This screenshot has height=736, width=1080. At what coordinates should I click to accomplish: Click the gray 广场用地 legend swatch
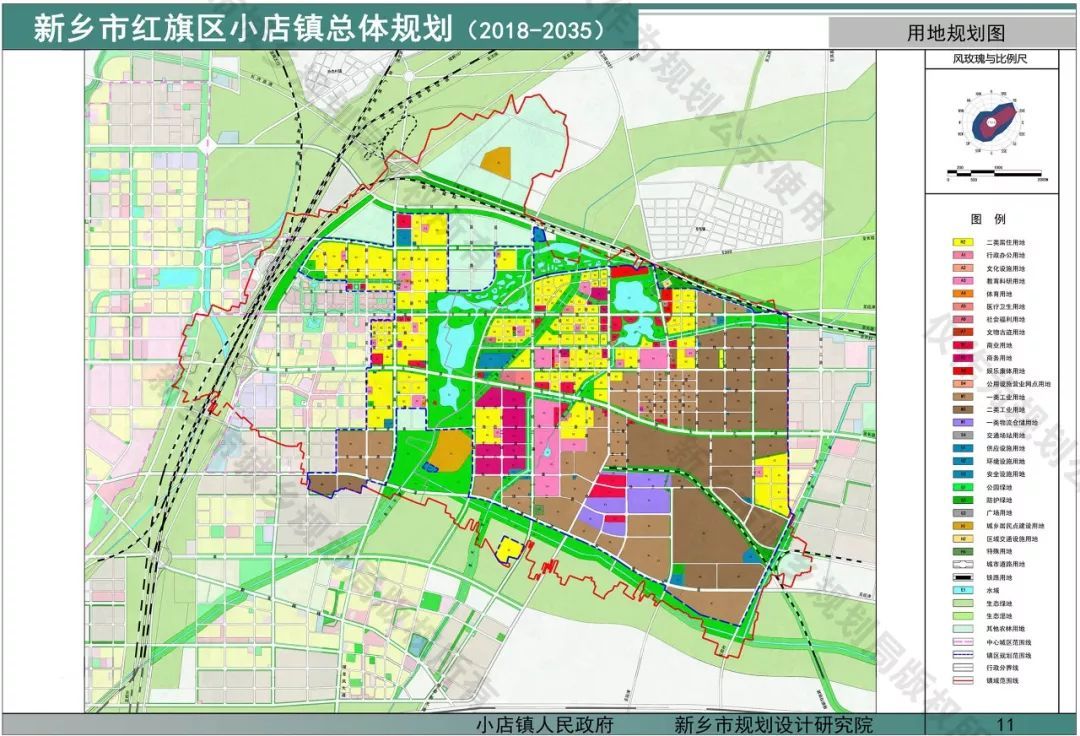tap(963, 513)
